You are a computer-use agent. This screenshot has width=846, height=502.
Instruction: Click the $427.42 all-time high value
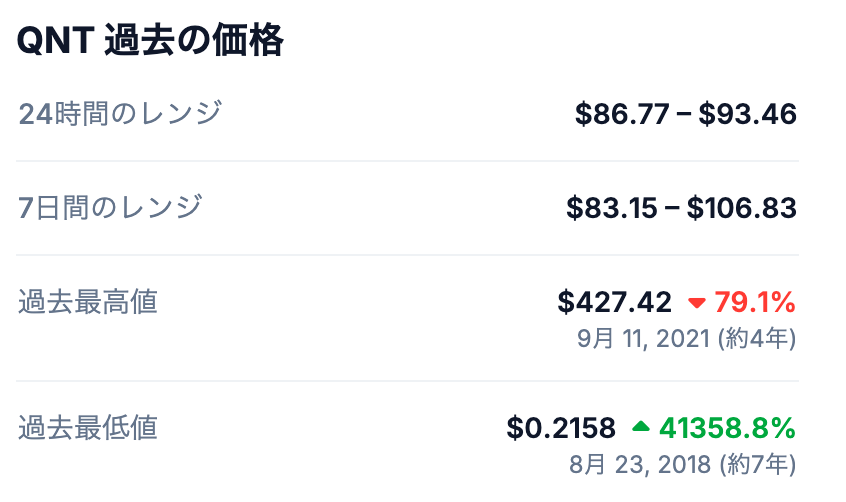(614, 302)
